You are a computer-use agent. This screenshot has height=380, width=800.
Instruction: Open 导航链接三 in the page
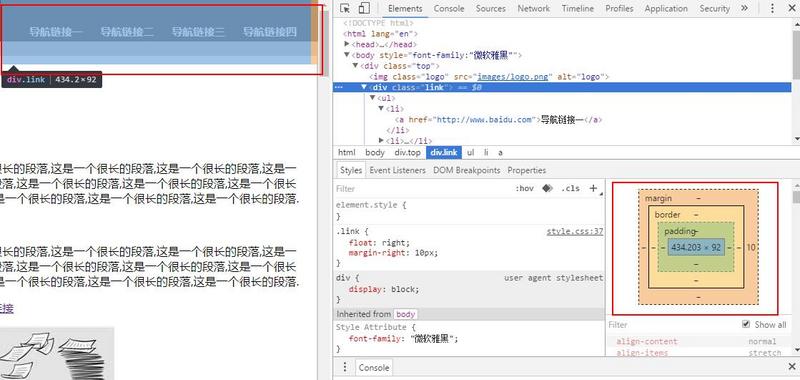(198, 32)
